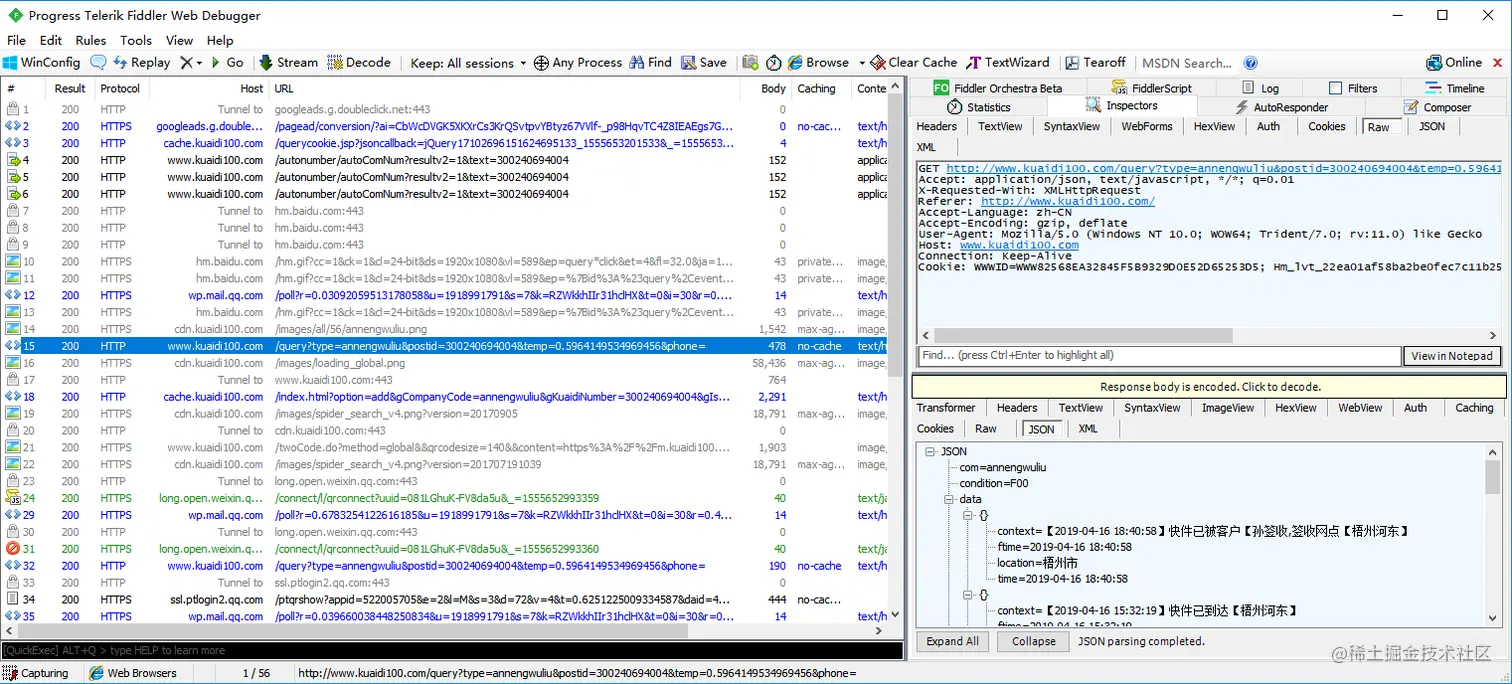Screen dimensions: 1512x684
Task: Open the Fiddler Orchestra Beta tab
Action: click(x=997, y=88)
